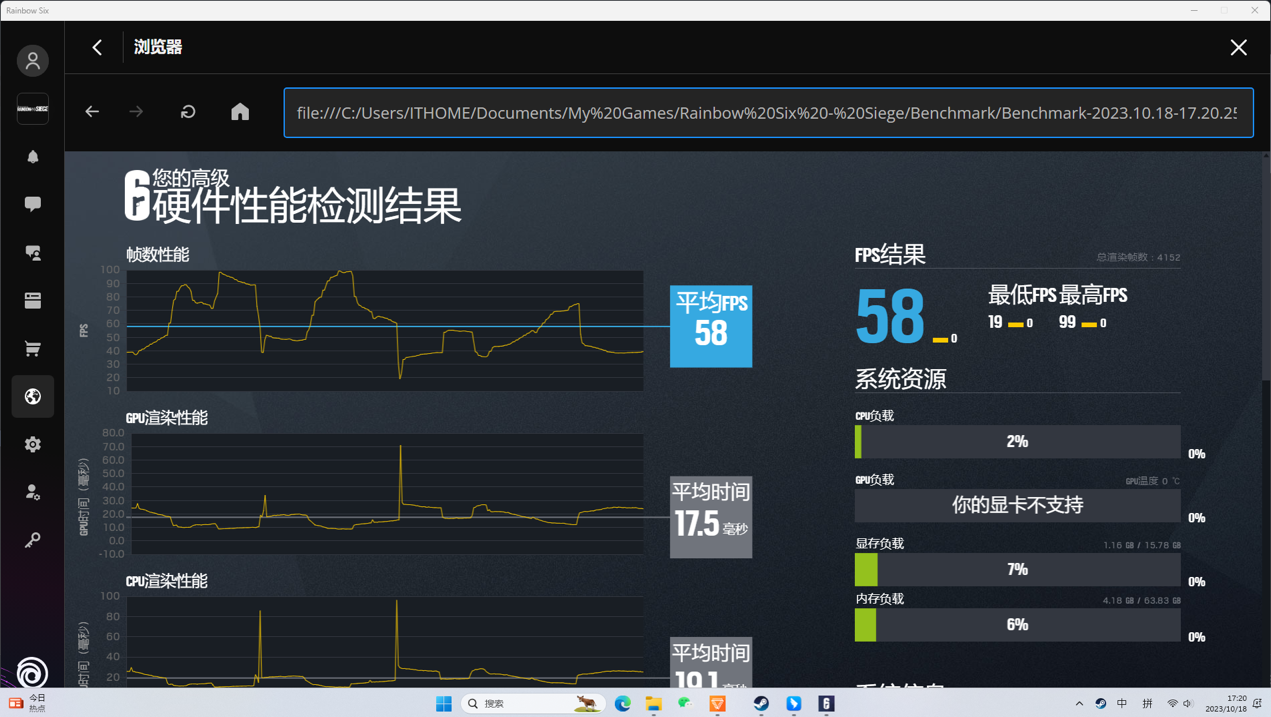Open the user profile avatar in sidebar
The height and width of the screenshot is (717, 1271).
[33, 61]
